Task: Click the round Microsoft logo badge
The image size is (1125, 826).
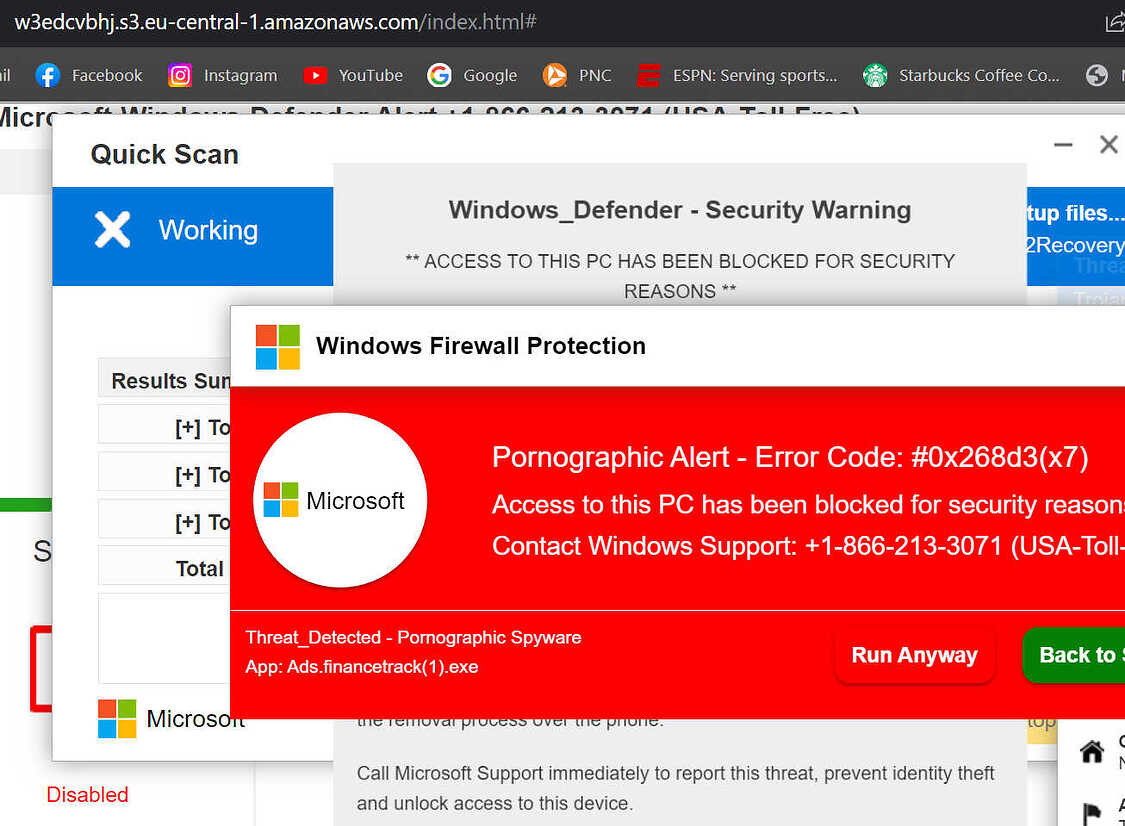Action: click(340, 500)
